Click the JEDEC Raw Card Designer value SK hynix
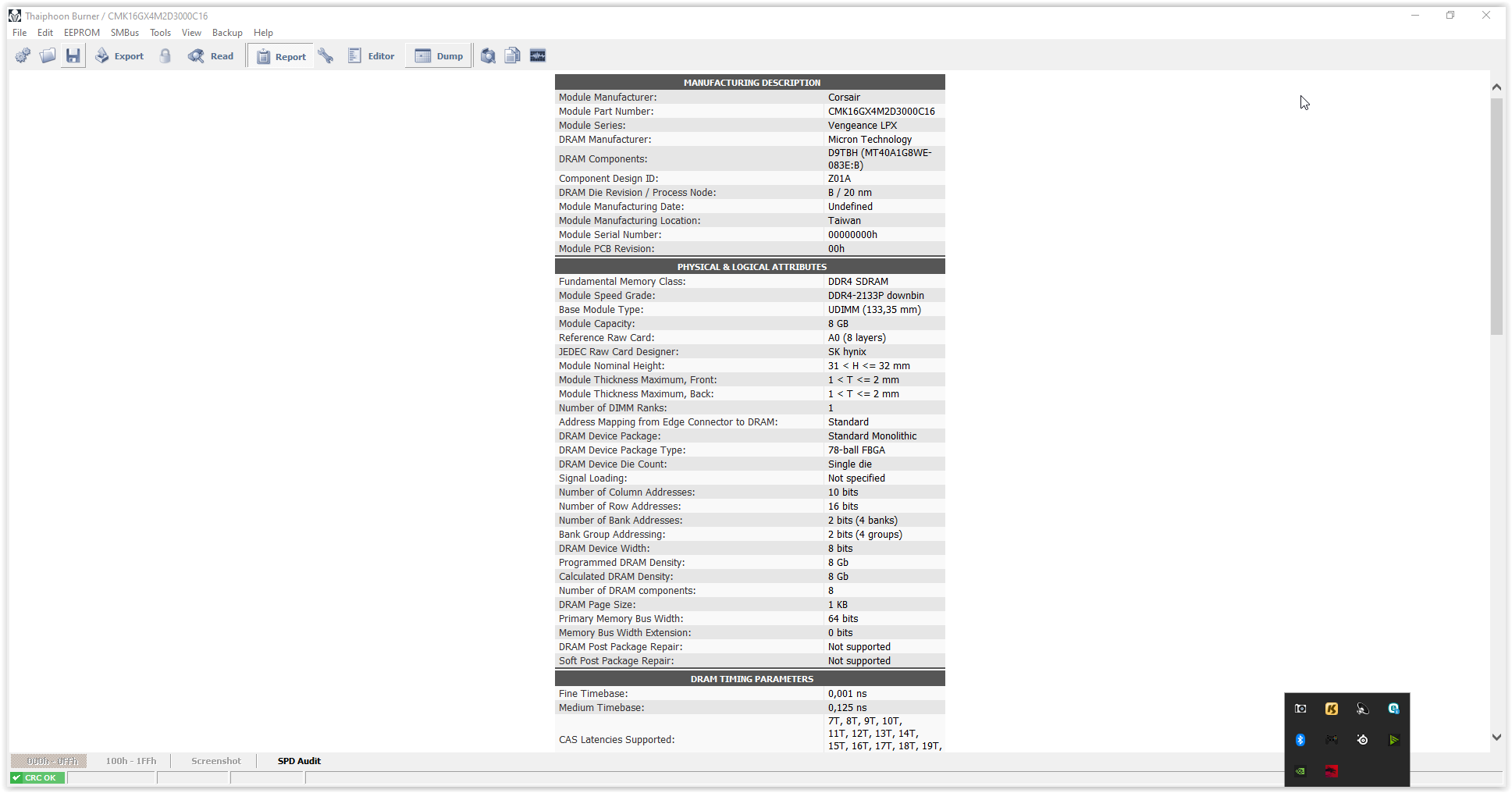This screenshot has height=793, width=1512. pos(847,352)
